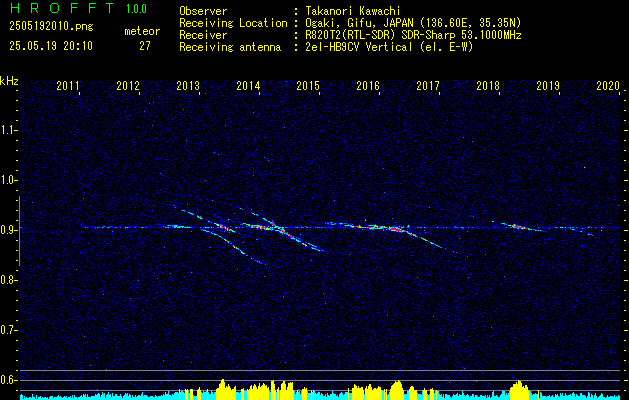Click the 2015 time axis label

[x=308, y=85]
